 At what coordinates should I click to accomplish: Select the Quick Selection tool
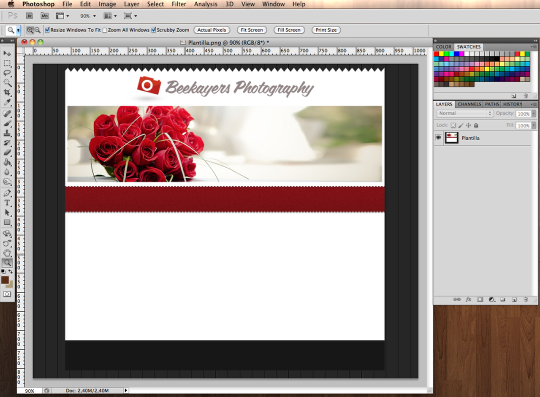click(7, 83)
